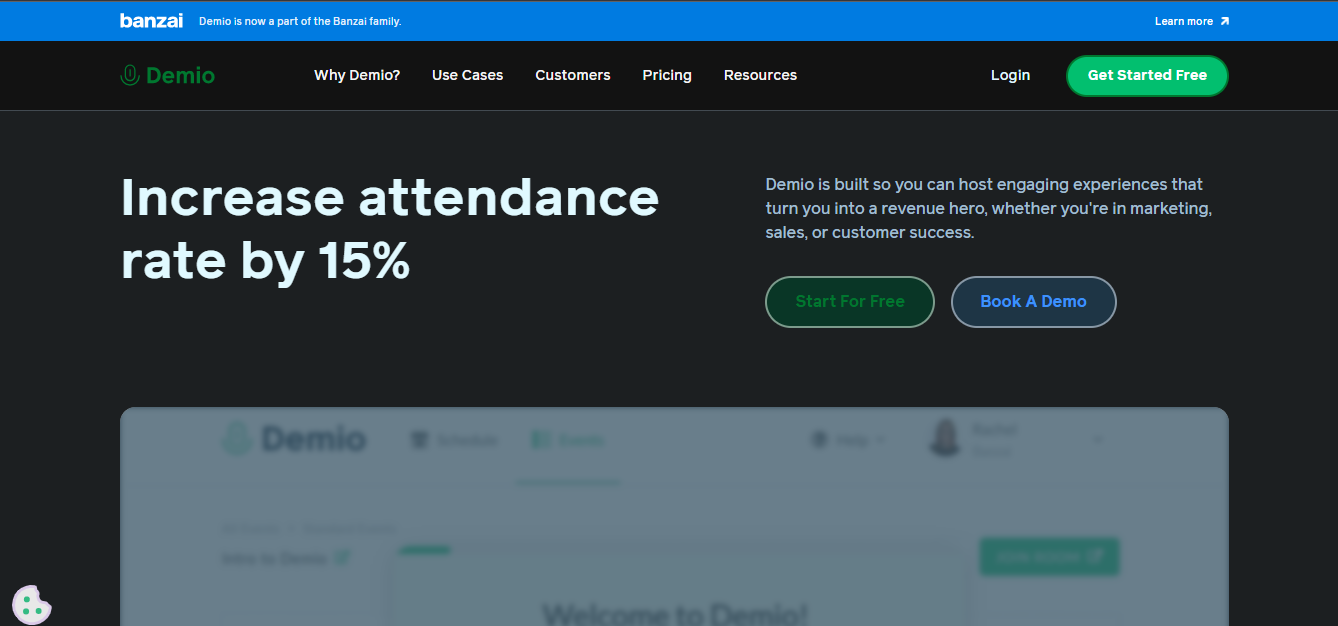Click the revenue hero description paragraph

[989, 208]
